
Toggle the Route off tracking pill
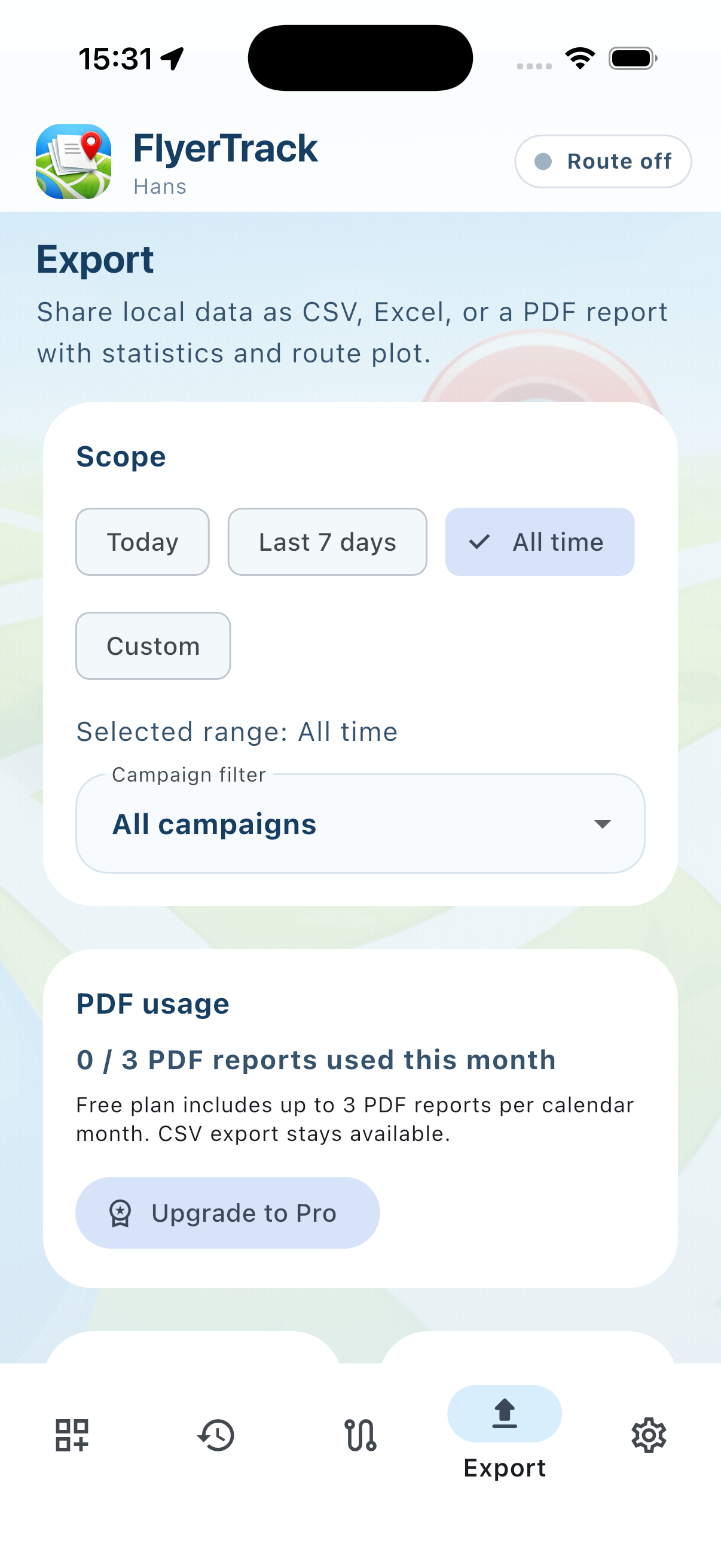pos(603,161)
